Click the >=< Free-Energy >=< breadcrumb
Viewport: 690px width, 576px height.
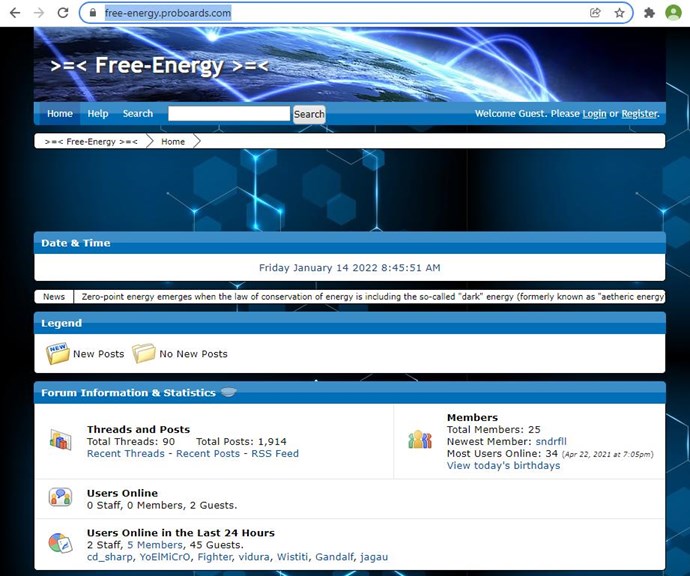91,141
